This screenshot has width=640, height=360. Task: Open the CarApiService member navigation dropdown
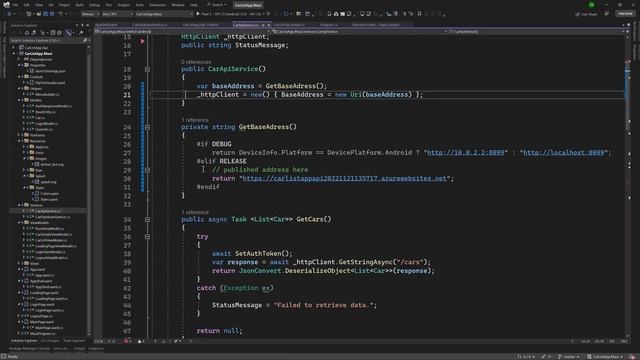coord(536,31)
